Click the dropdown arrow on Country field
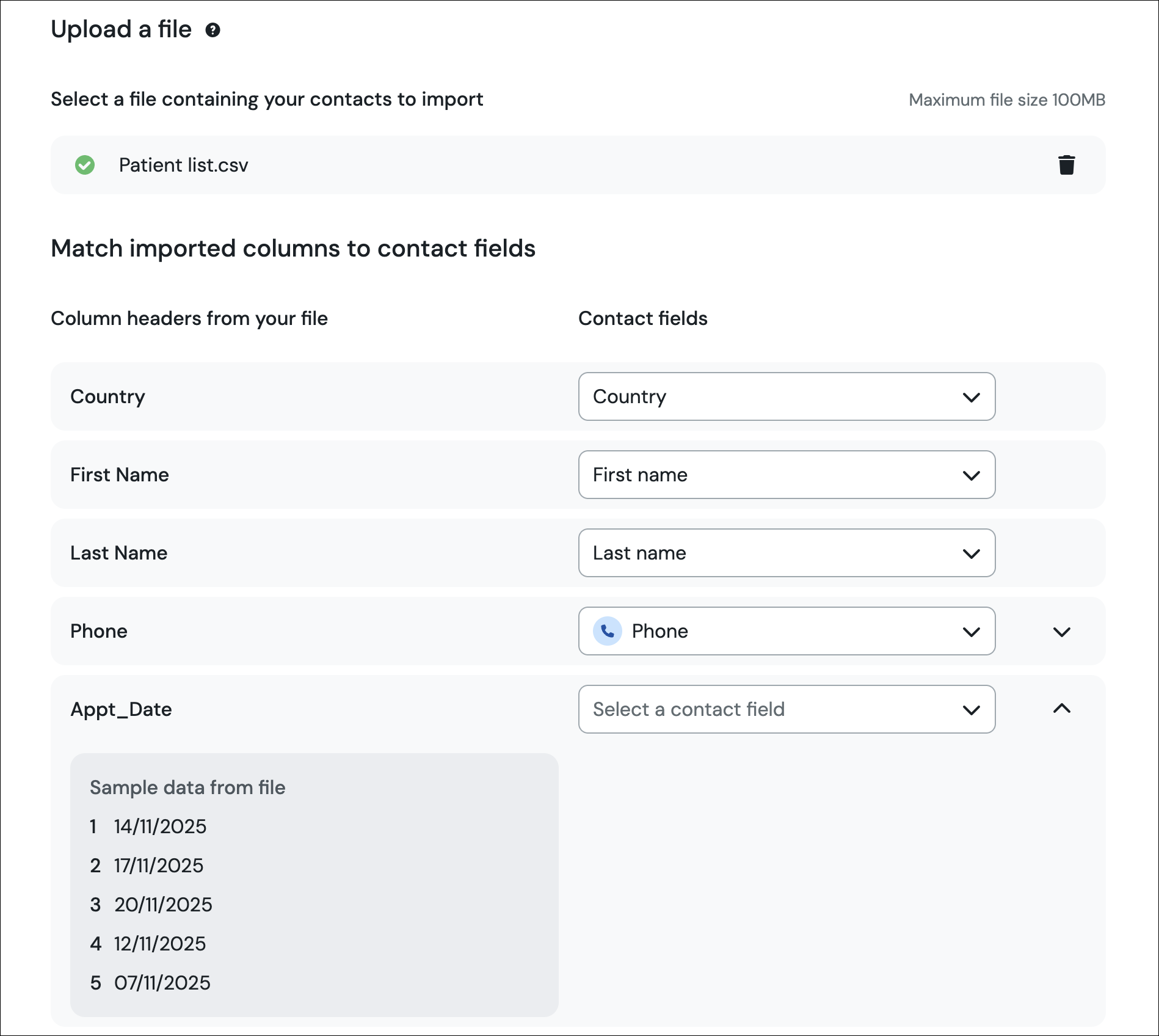The width and height of the screenshot is (1159, 1036). tap(972, 396)
